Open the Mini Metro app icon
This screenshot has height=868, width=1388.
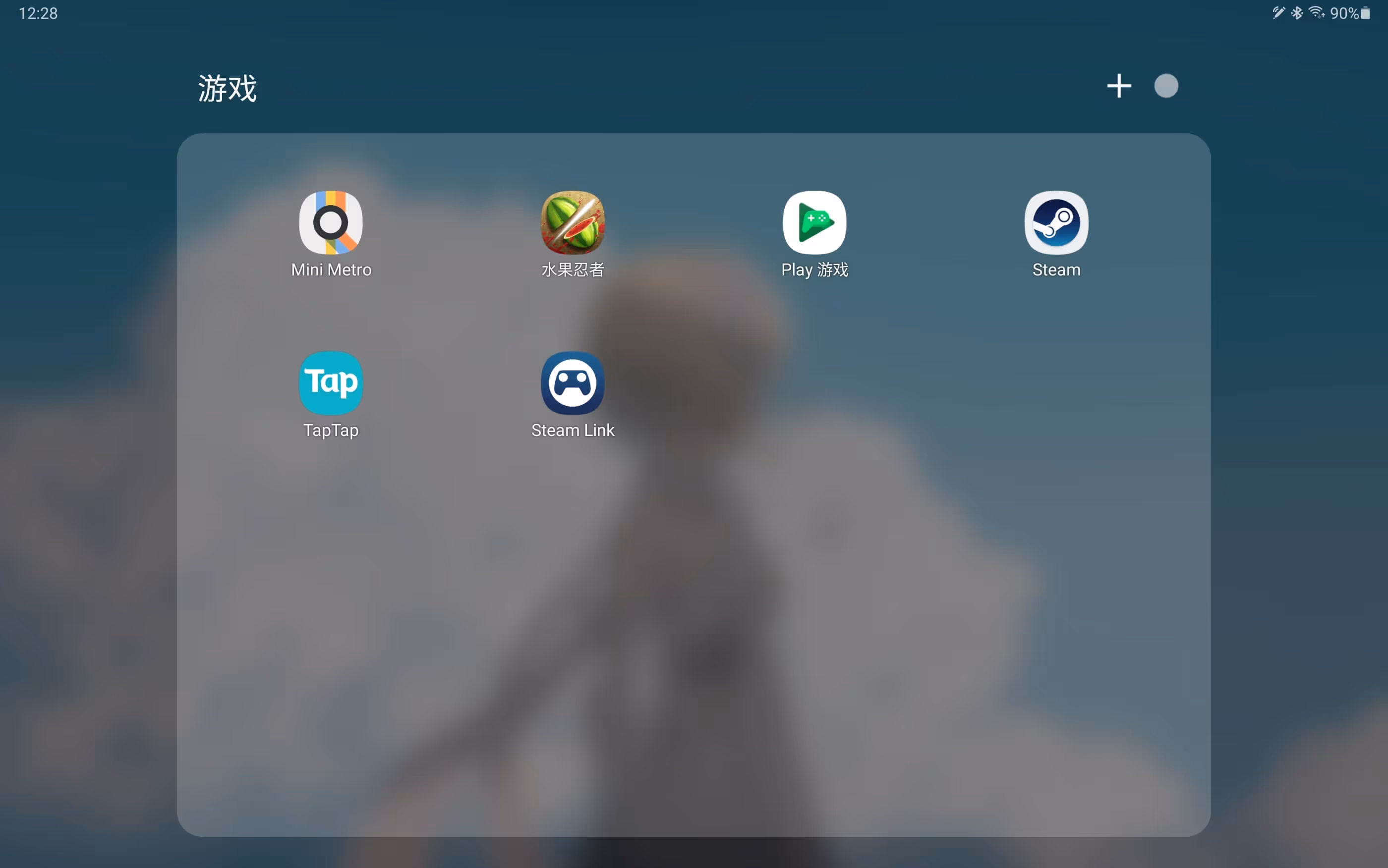click(x=331, y=223)
